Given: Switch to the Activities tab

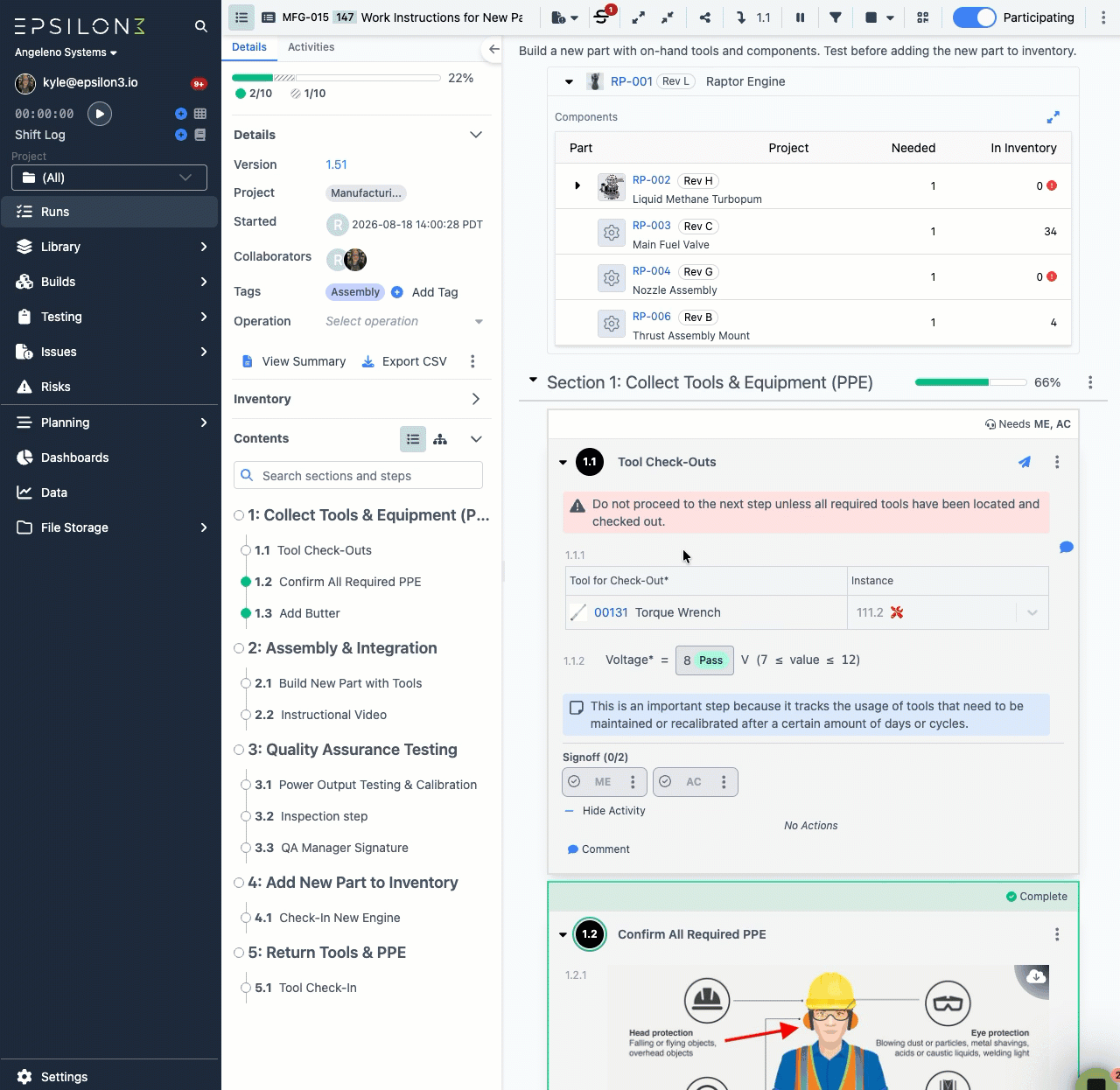Looking at the screenshot, I should click(311, 47).
